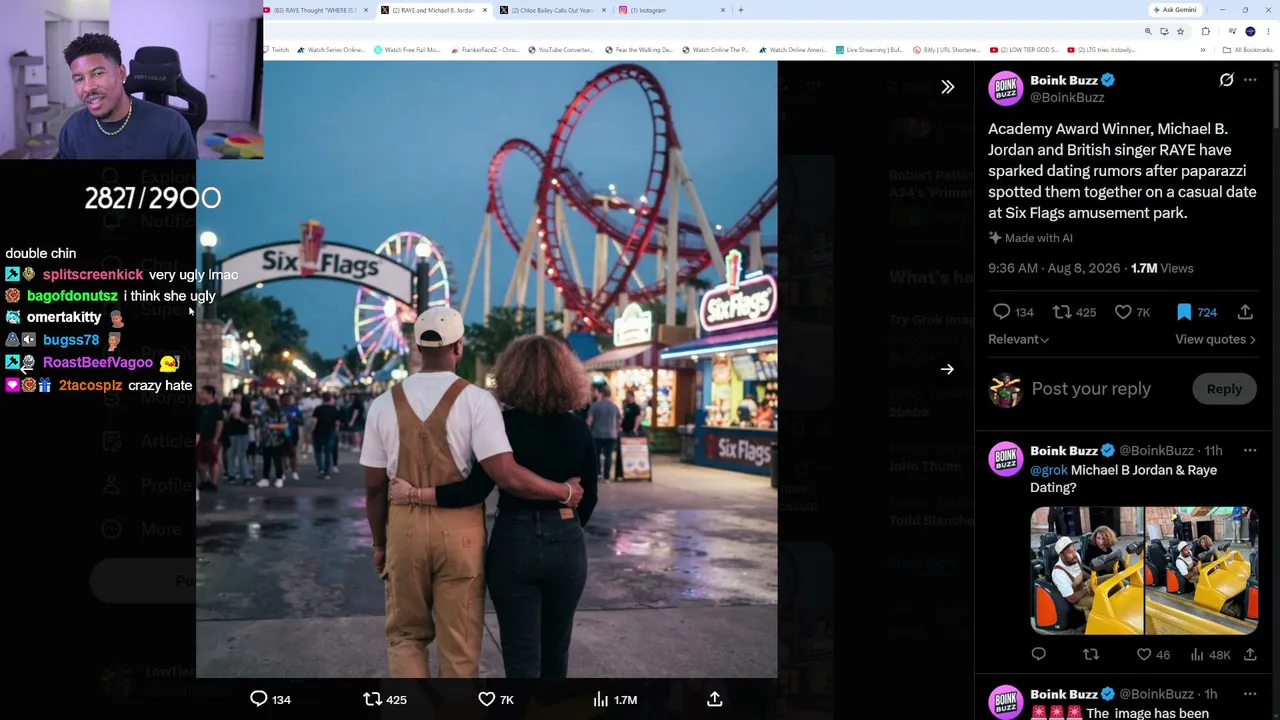
Task: Open the three-dot menu on main post
Action: pyautogui.click(x=1250, y=80)
